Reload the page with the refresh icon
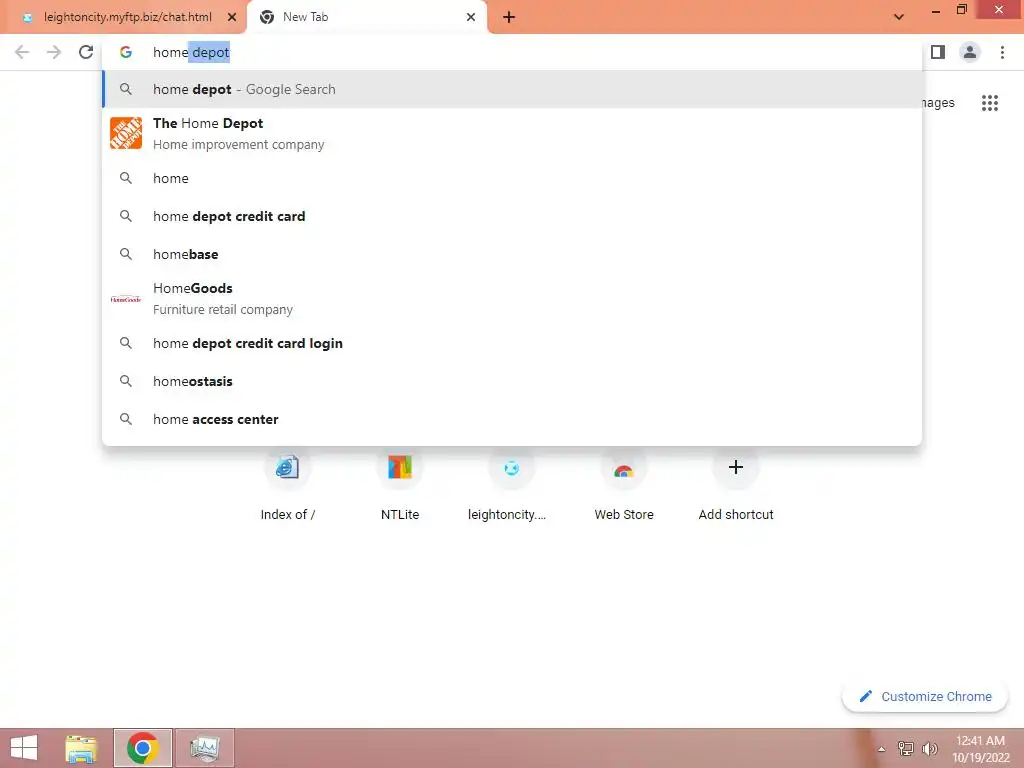The height and width of the screenshot is (768, 1024). pos(86,52)
